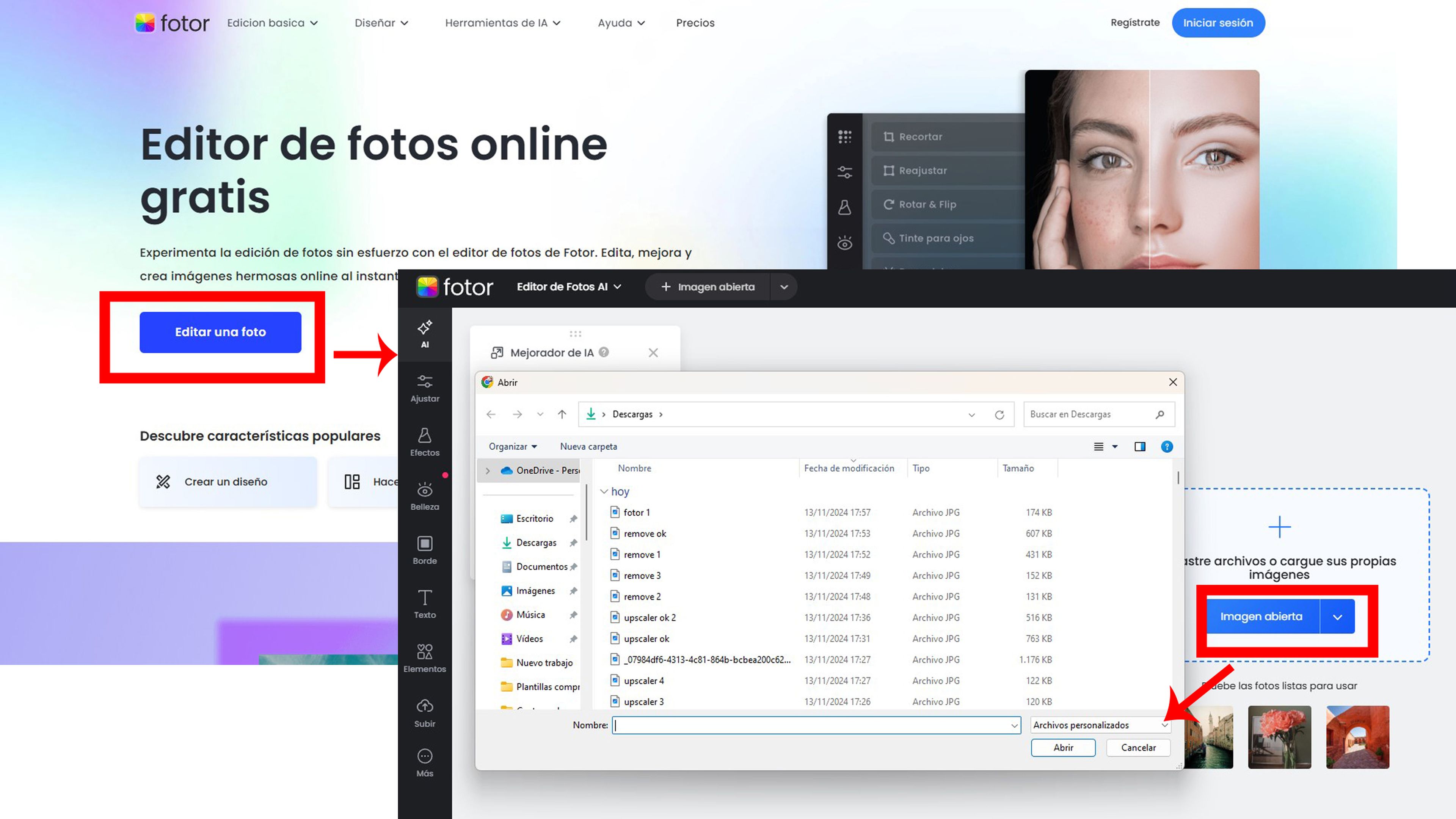
Task: Open the view options arrow in the dialog toolbar
Action: [x=1115, y=447]
